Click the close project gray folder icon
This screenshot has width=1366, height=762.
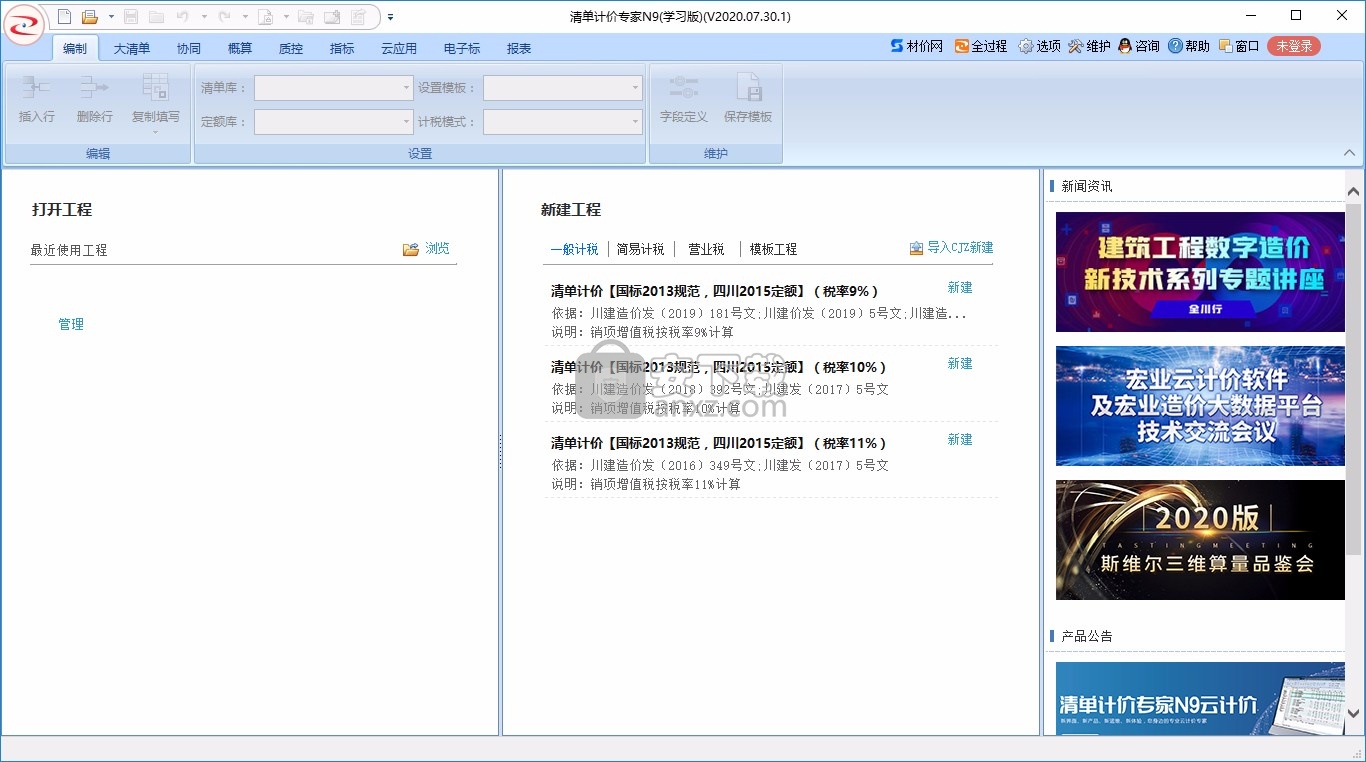pyautogui.click(x=157, y=17)
